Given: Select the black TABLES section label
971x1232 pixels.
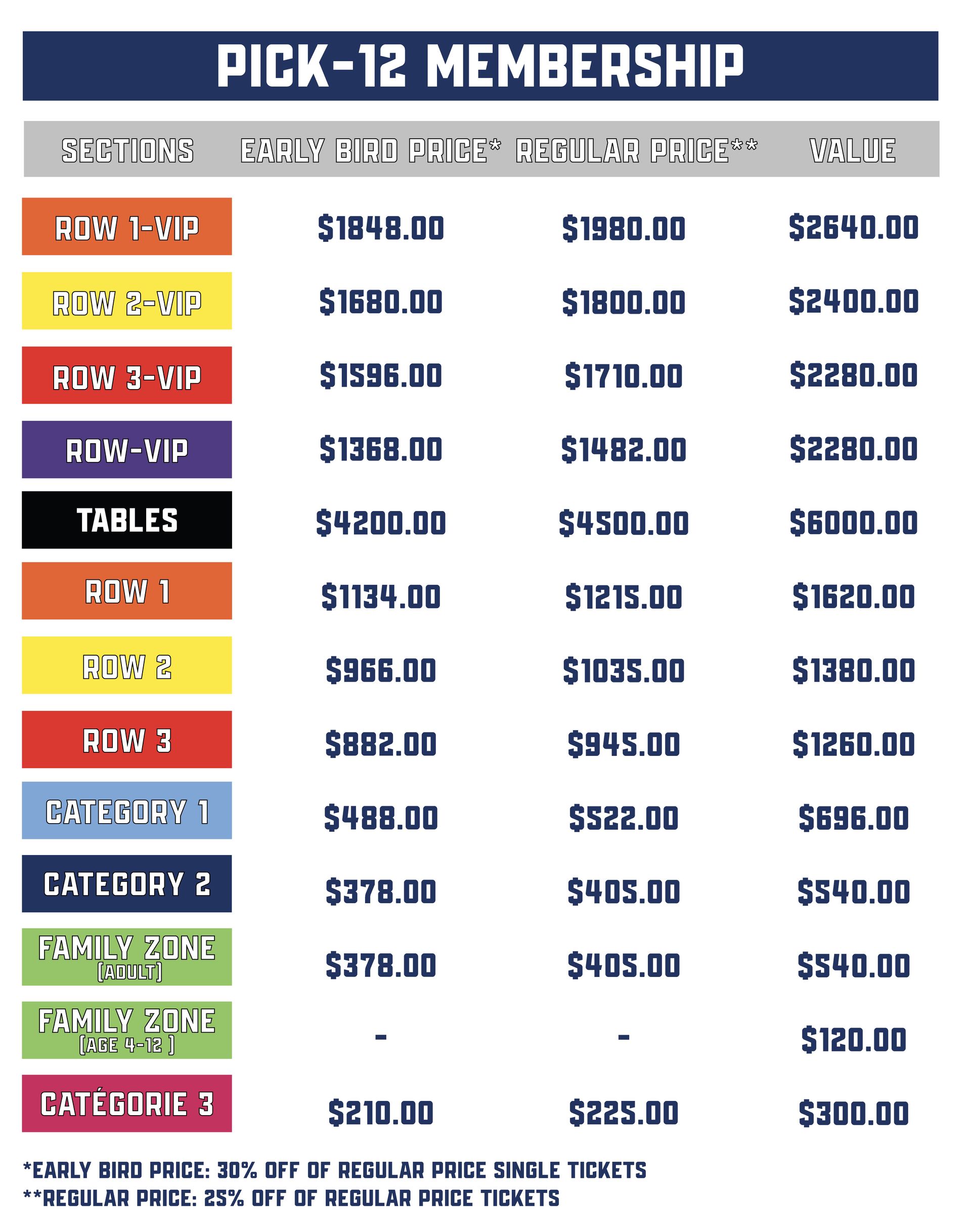Looking at the screenshot, I should tap(127, 520).
